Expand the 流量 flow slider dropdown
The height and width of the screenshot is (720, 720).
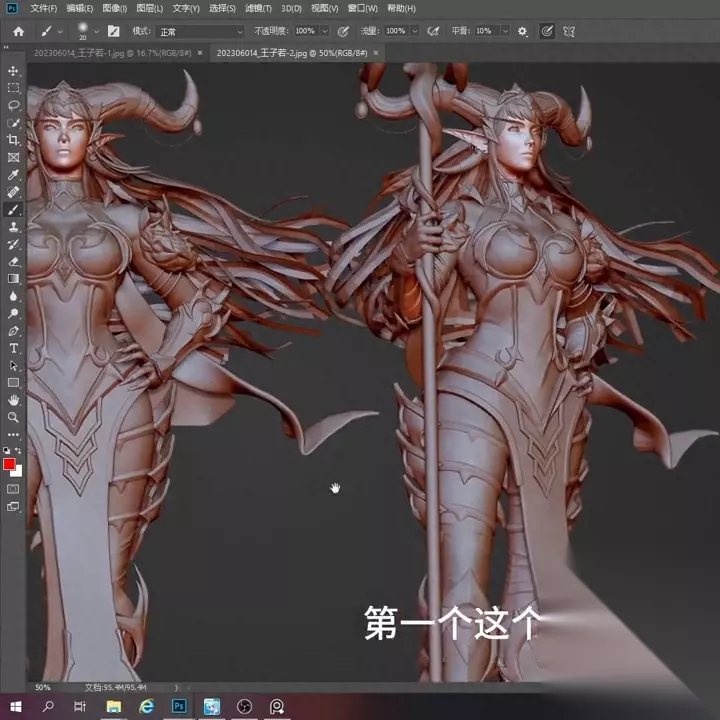(x=415, y=31)
